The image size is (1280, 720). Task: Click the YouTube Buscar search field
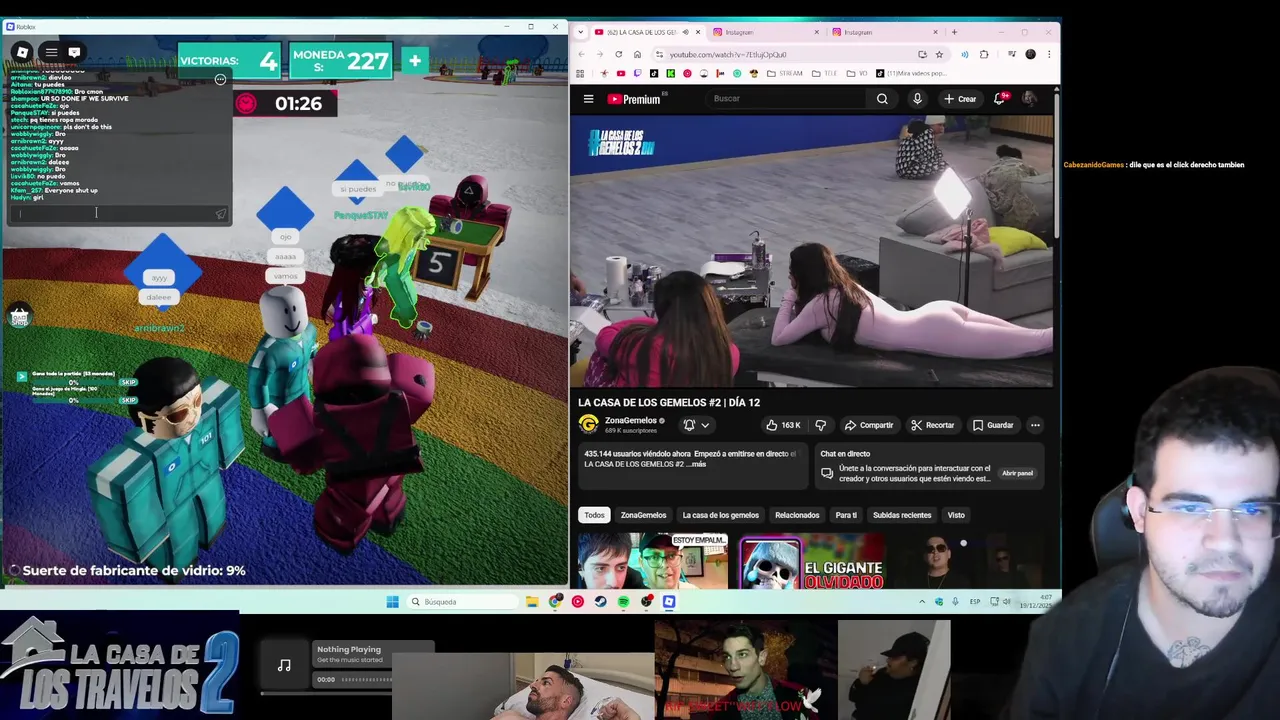coord(785,98)
